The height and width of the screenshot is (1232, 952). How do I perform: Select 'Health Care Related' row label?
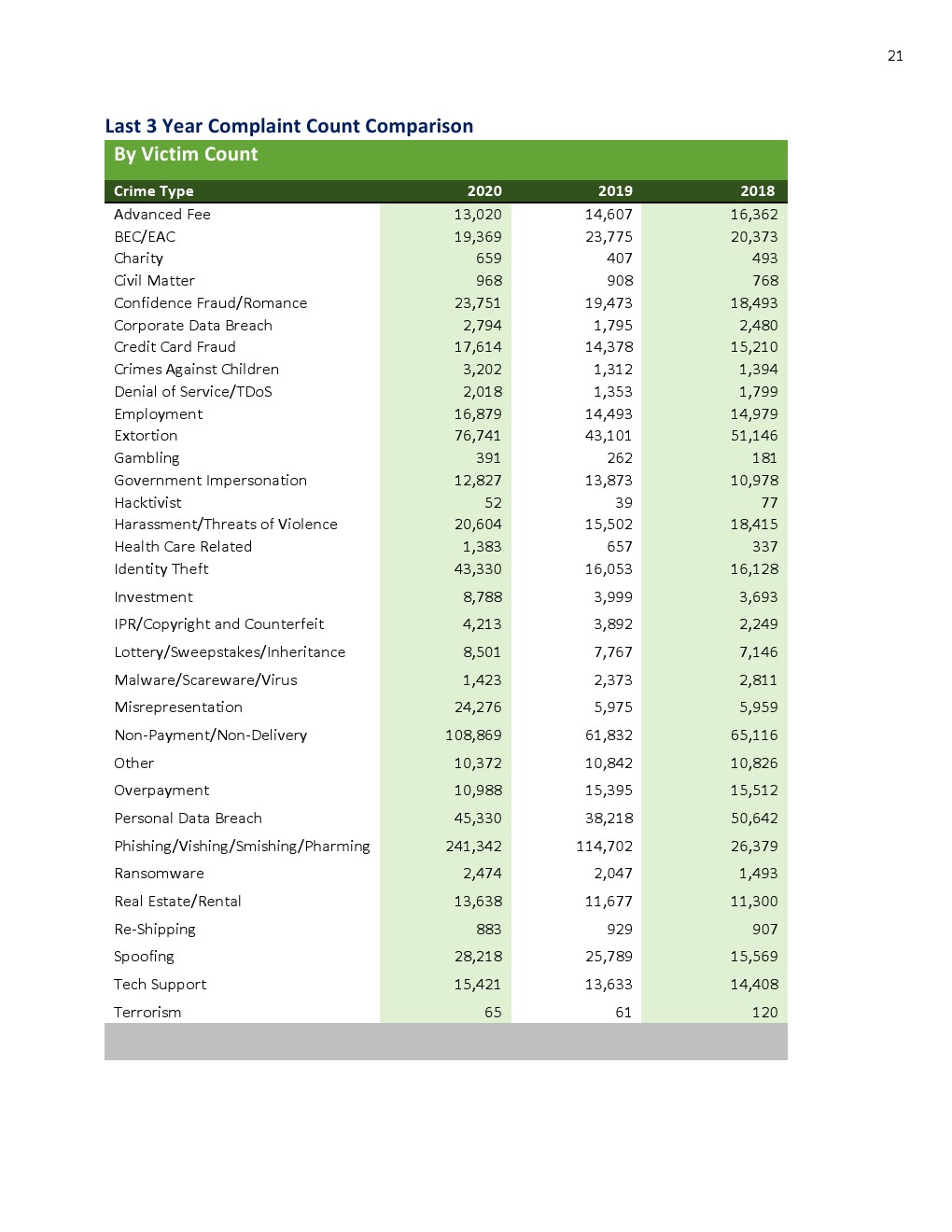pos(183,547)
